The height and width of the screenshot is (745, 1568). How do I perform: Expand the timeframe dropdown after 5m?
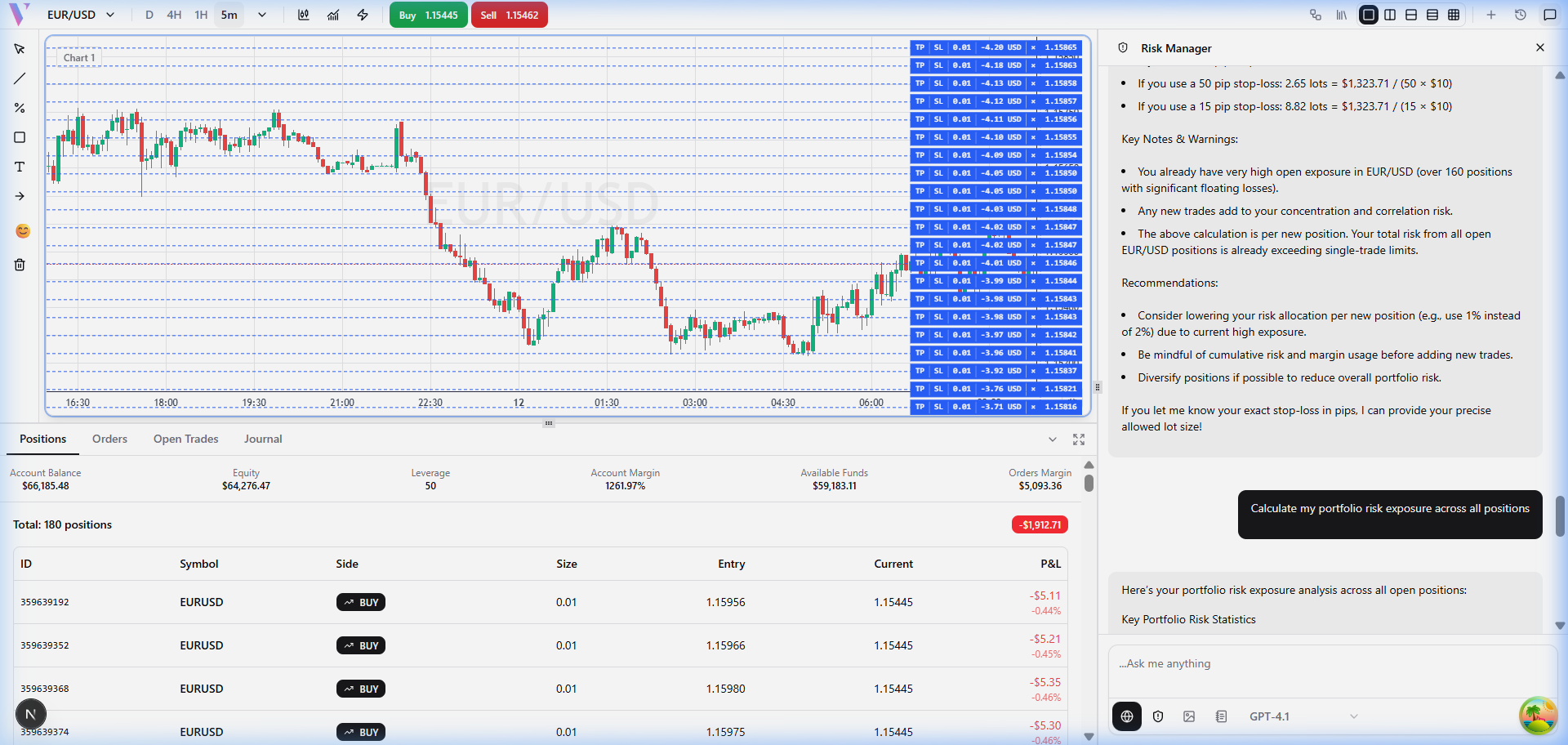tap(261, 15)
